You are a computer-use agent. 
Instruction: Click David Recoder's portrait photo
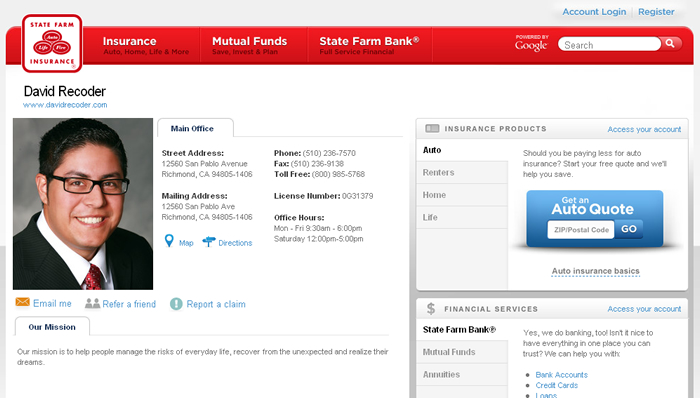(x=83, y=204)
